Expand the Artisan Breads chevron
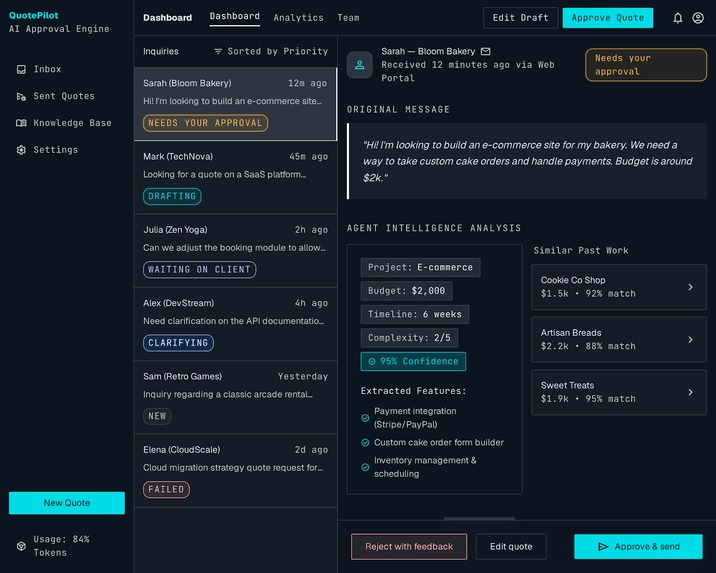 pyautogui.click(x=690, y=339)
